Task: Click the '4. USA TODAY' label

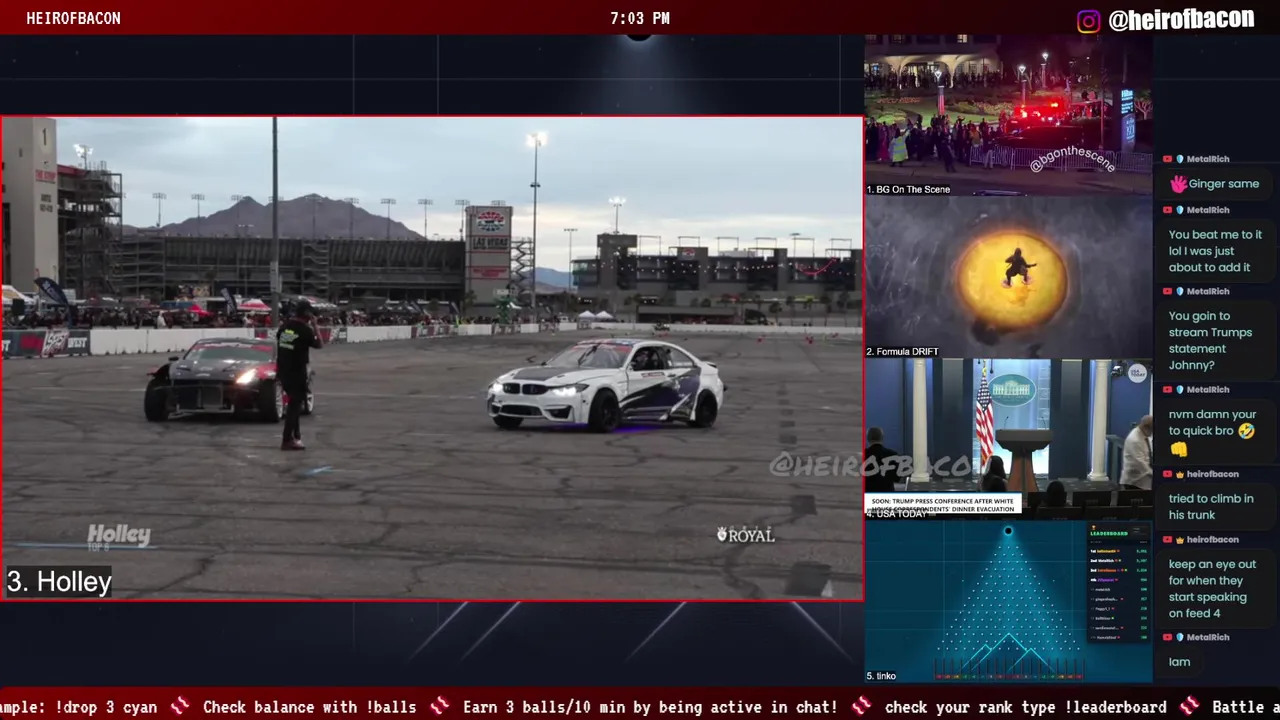Action: click(x=896, y=514)
